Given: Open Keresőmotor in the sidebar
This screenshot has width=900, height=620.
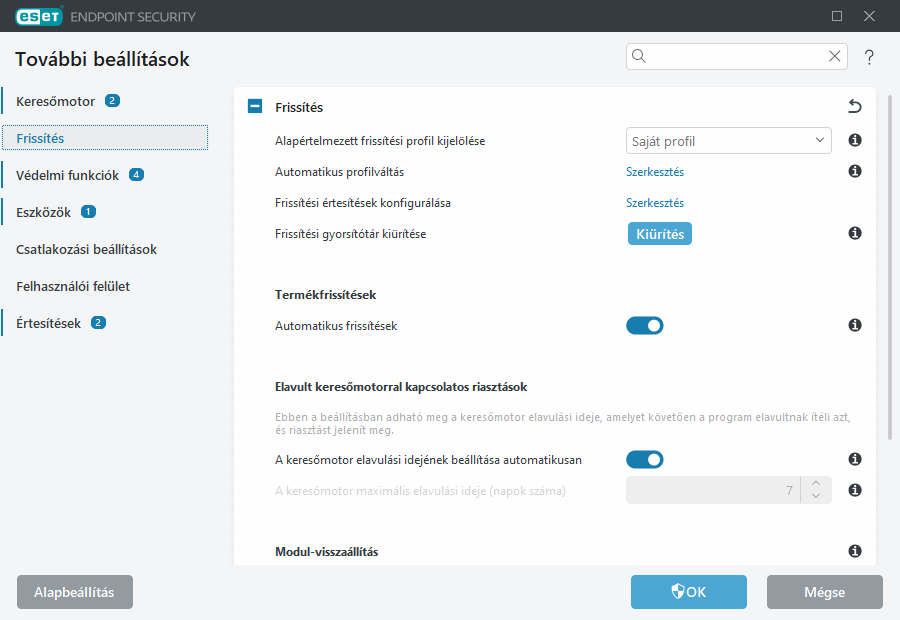Looking at the screenshot, I should 56,101.
